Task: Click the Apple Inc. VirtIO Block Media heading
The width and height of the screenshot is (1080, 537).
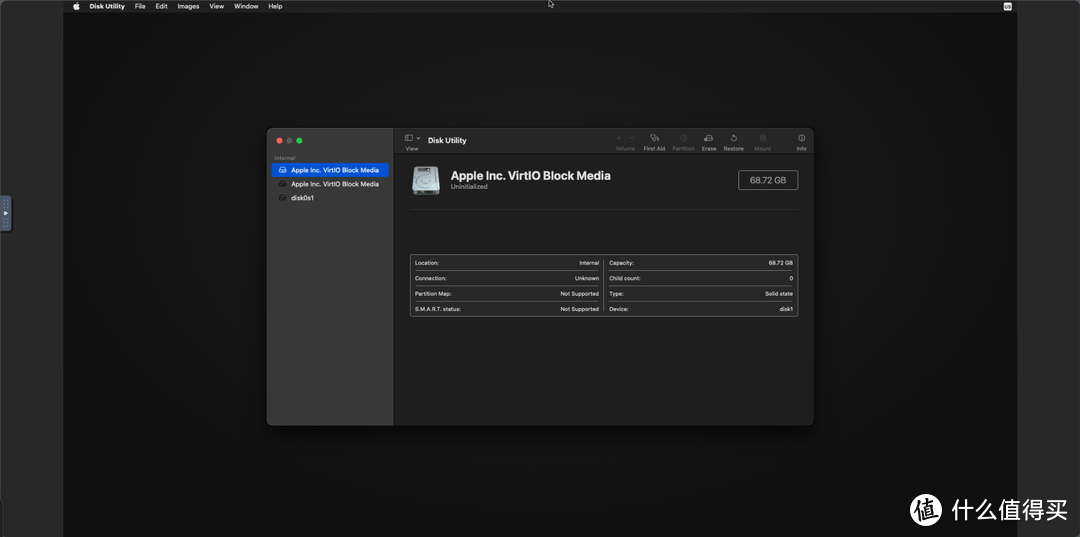Action: tap(530, 176)
